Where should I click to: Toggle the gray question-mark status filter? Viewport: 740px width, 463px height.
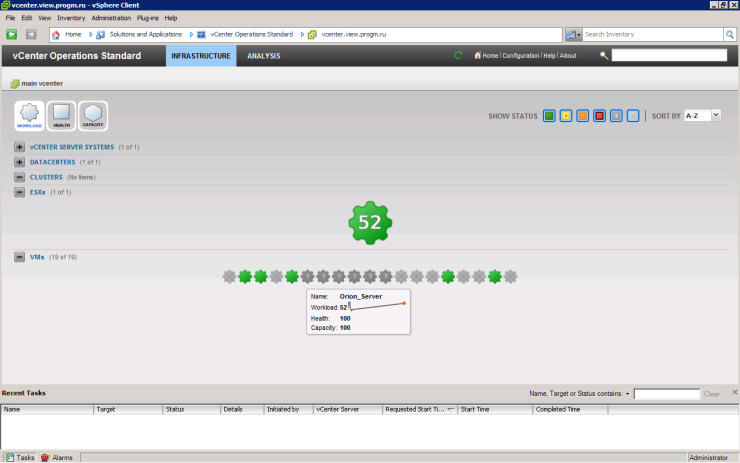pos(616,116)
